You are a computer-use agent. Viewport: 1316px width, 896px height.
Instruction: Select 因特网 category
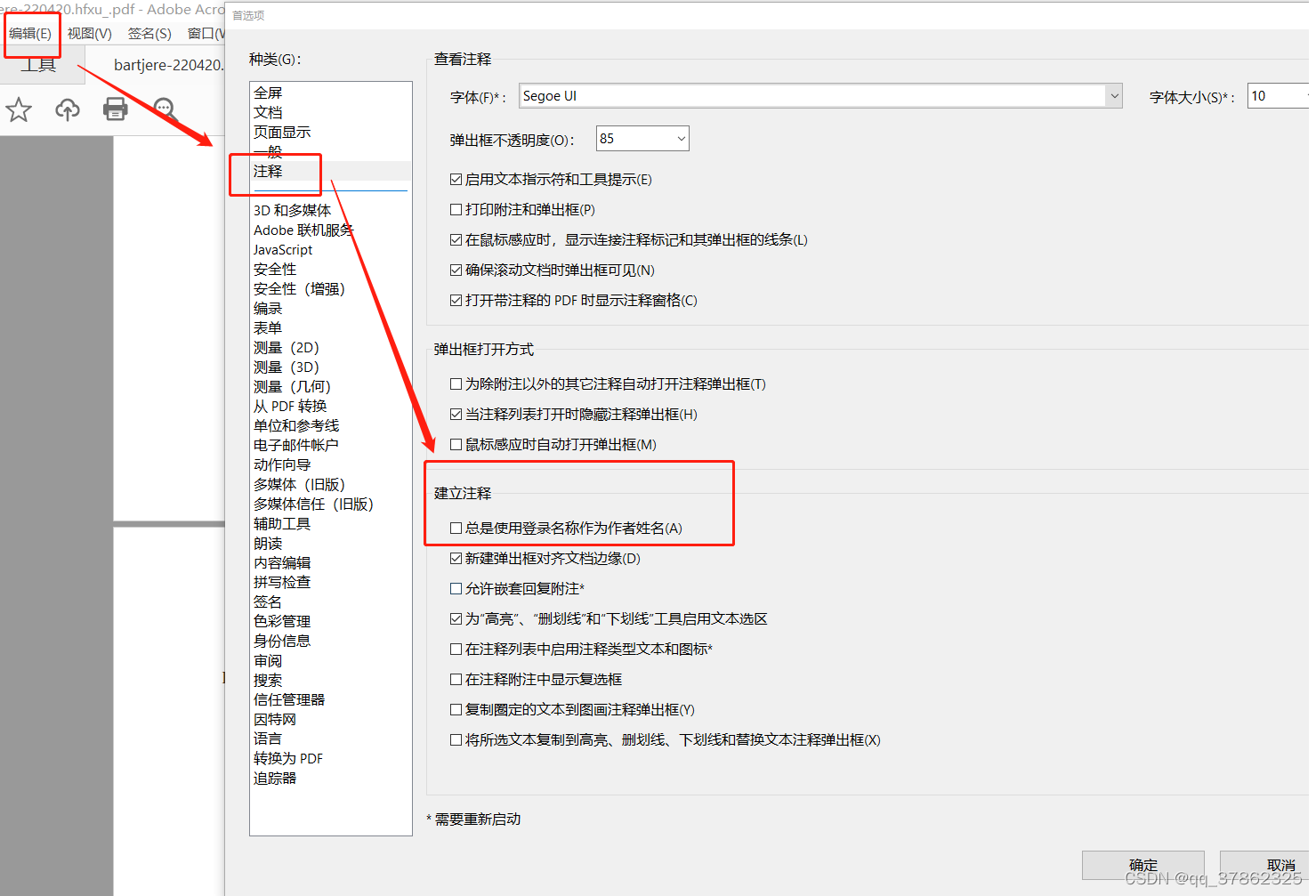click(x=275, y=719)
